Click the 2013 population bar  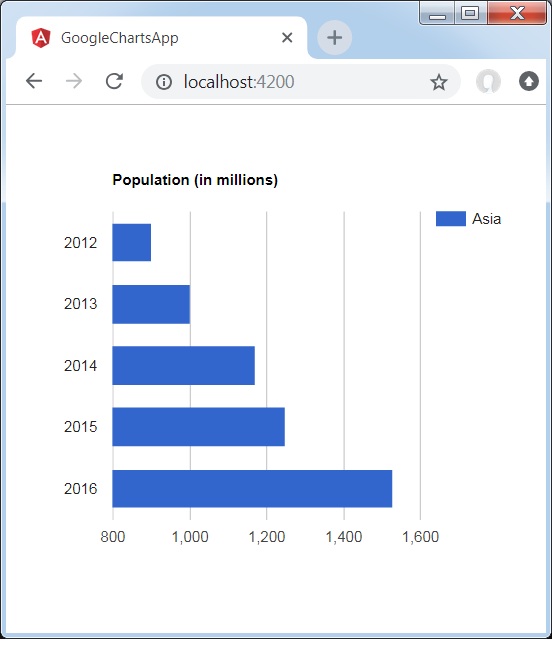coord(151,304)
